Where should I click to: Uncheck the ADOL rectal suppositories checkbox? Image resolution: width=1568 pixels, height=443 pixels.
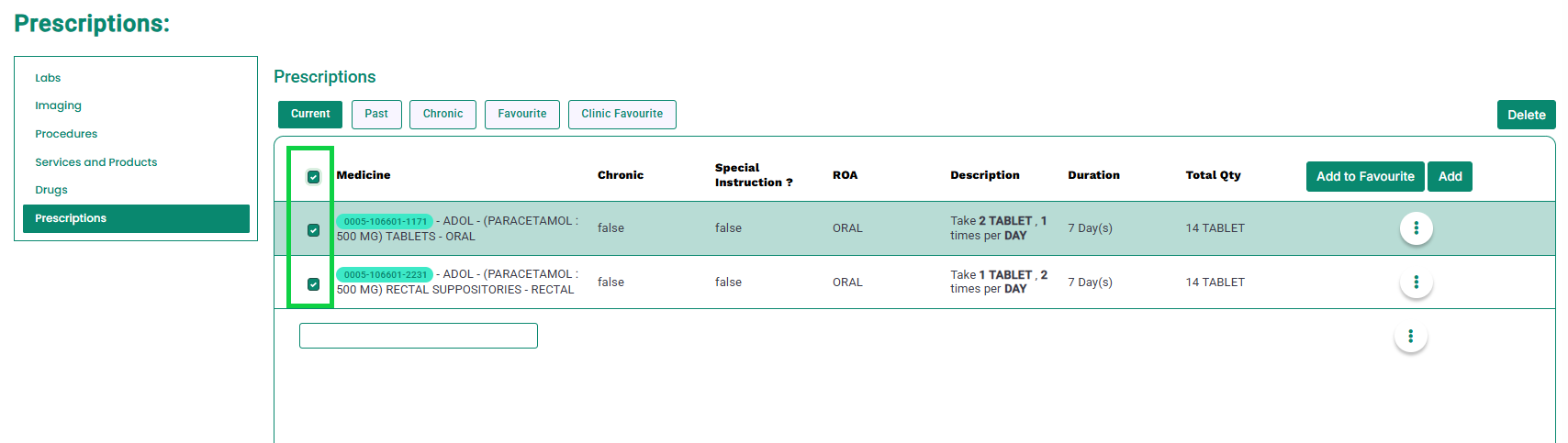tap(314, 284)
